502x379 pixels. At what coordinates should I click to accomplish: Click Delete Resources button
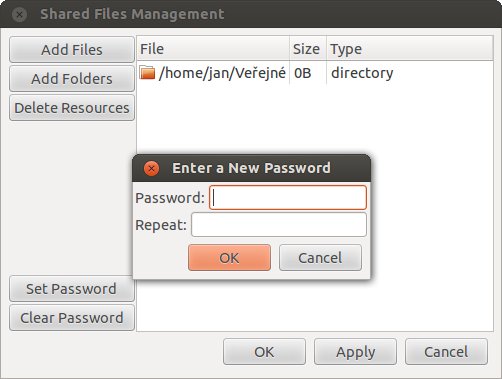click(72, 108)
